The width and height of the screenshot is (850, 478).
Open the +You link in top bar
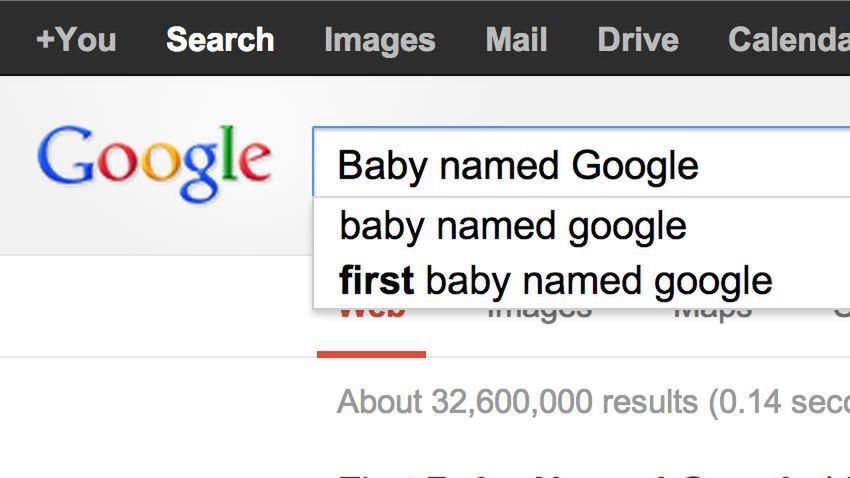(76, 40)
